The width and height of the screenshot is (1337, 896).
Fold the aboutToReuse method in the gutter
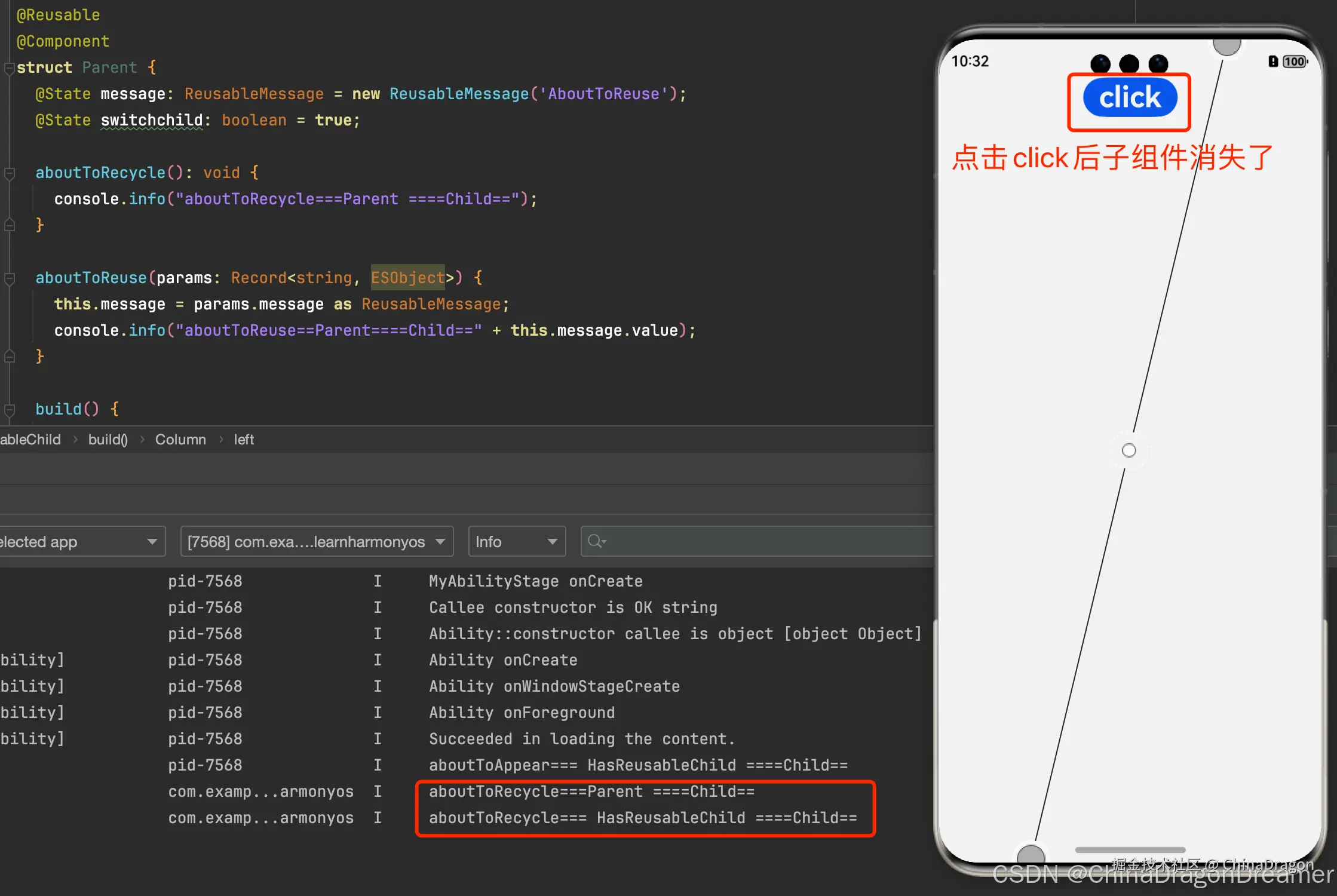pyautogui.click(x=9, y=278)
